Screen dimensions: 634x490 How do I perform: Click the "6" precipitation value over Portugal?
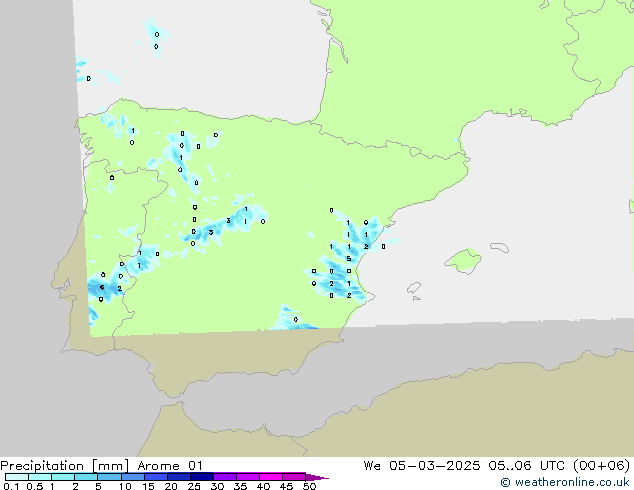pyautogui.click(x=102, y=287)
